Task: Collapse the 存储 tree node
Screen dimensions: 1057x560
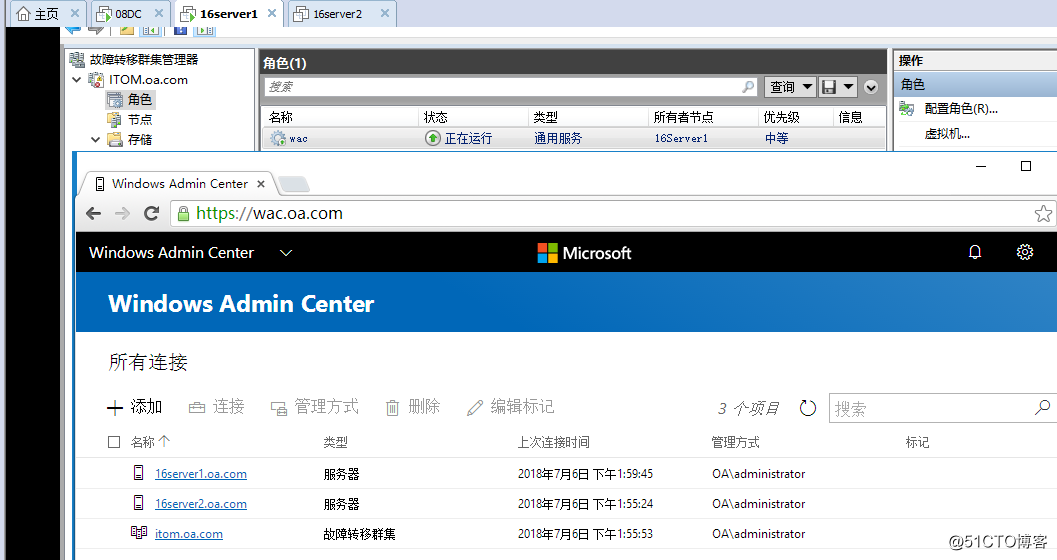Action: coord(96,139)
